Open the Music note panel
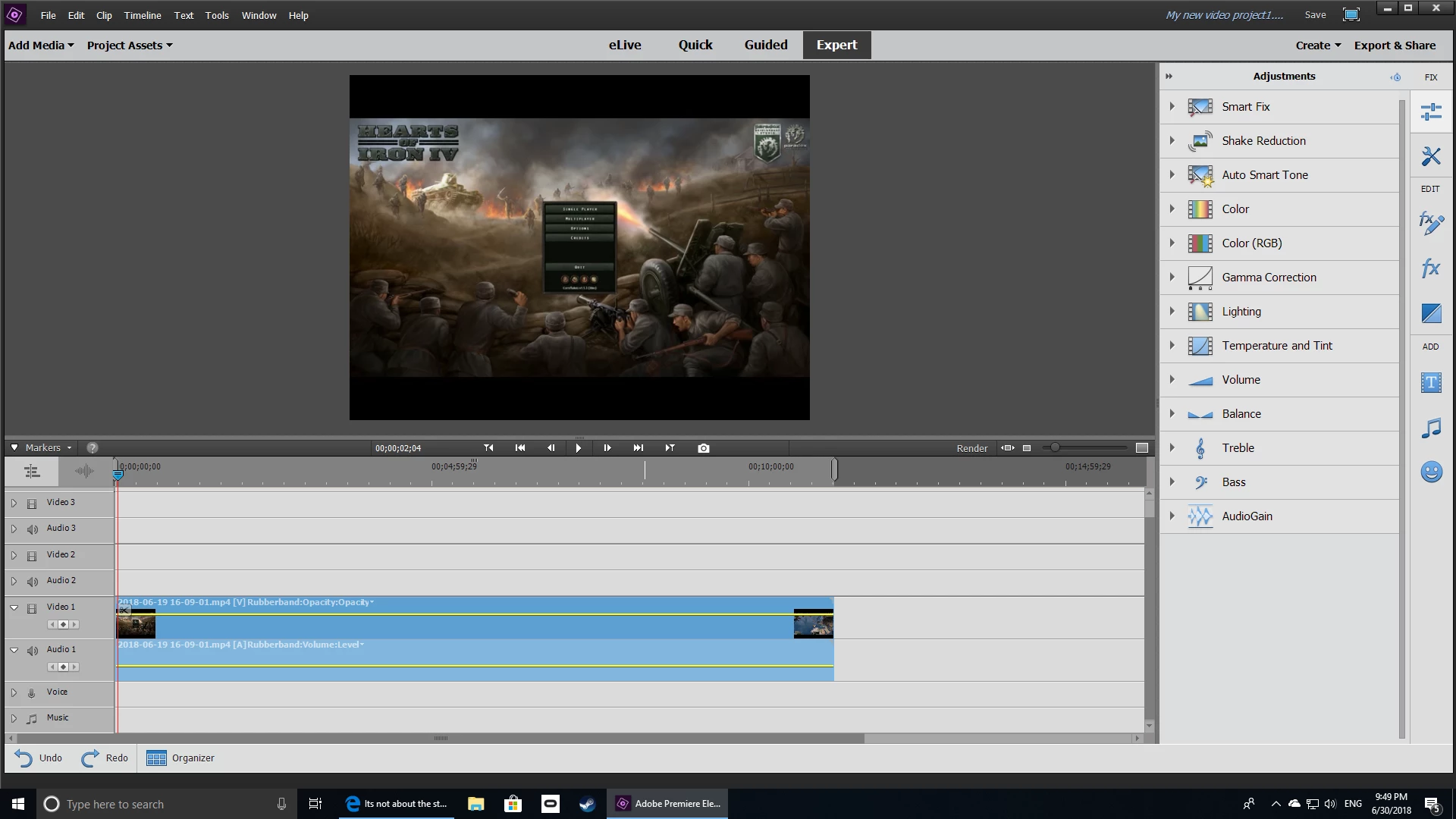 1431,428
